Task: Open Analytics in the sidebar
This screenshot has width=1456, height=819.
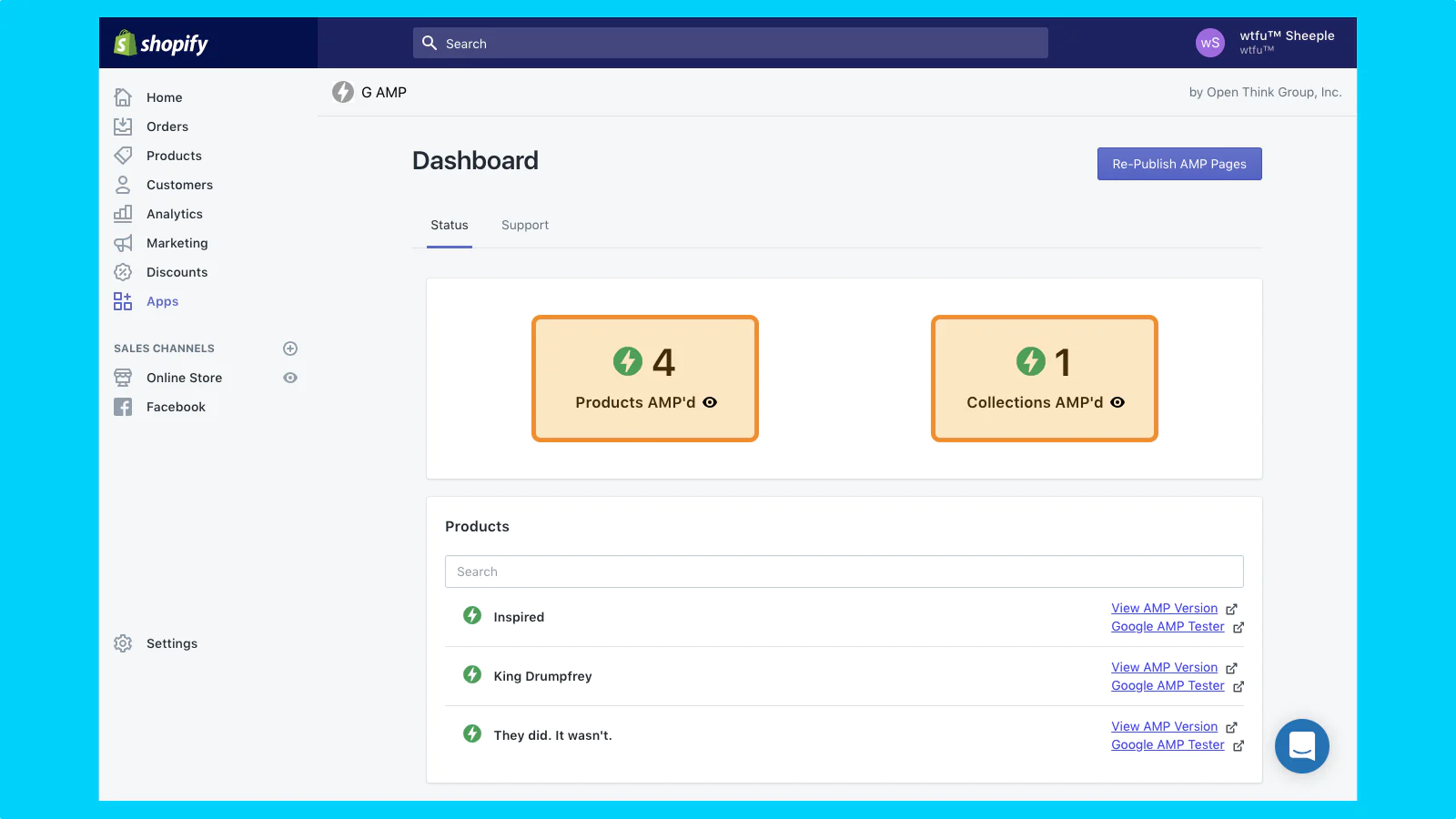Action: pos(175,214)
